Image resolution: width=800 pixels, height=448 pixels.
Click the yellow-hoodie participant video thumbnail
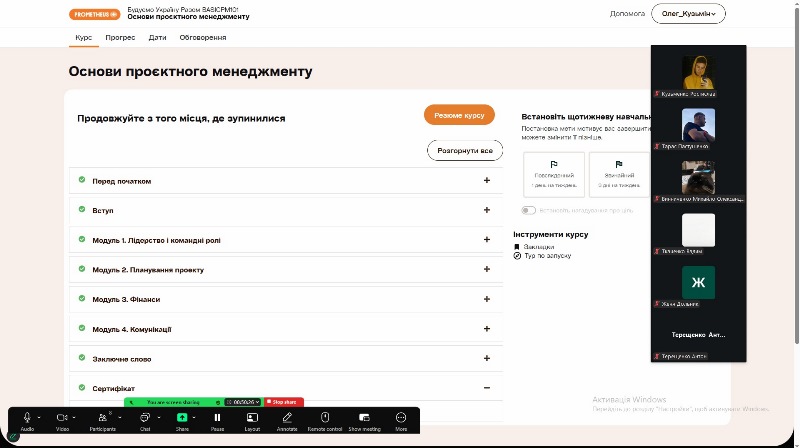[x=698, y=72]
